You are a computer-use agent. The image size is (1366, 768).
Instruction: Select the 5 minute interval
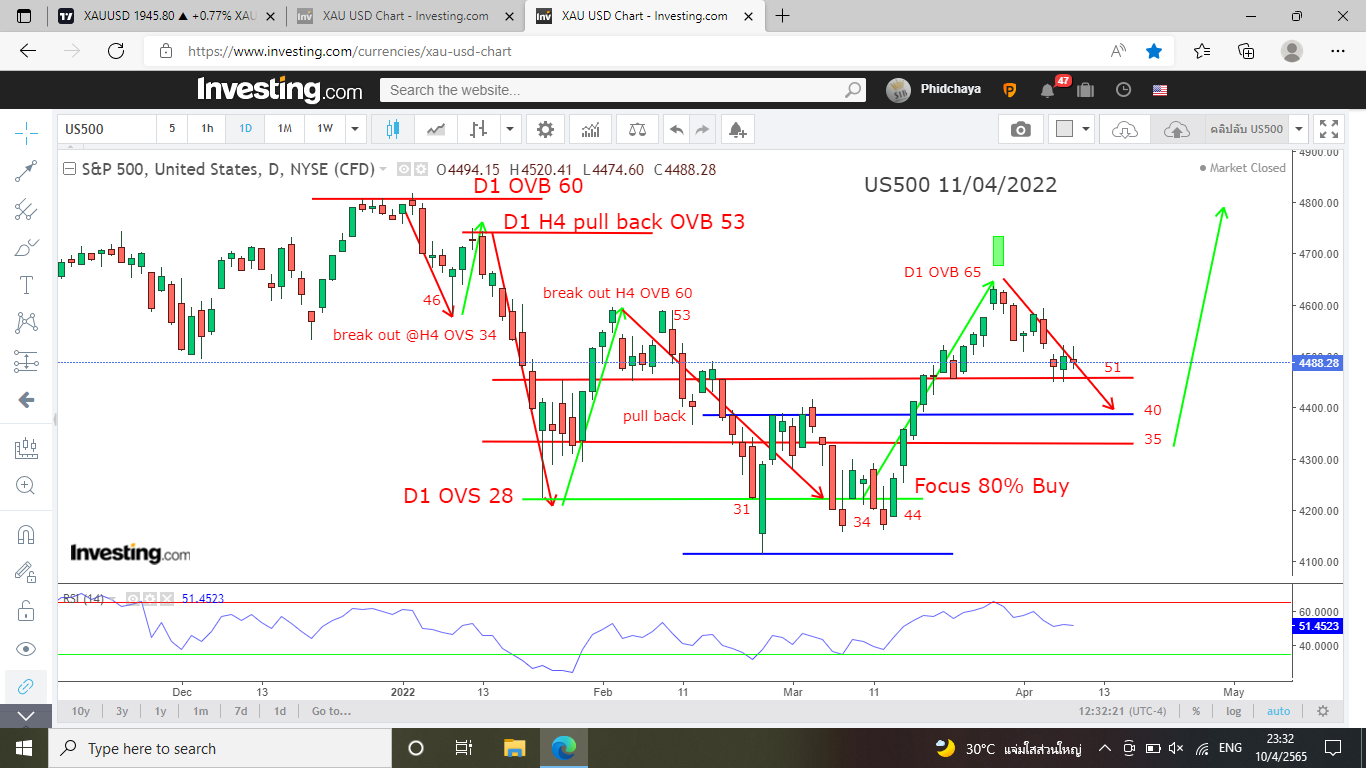(x=172, y=129)
